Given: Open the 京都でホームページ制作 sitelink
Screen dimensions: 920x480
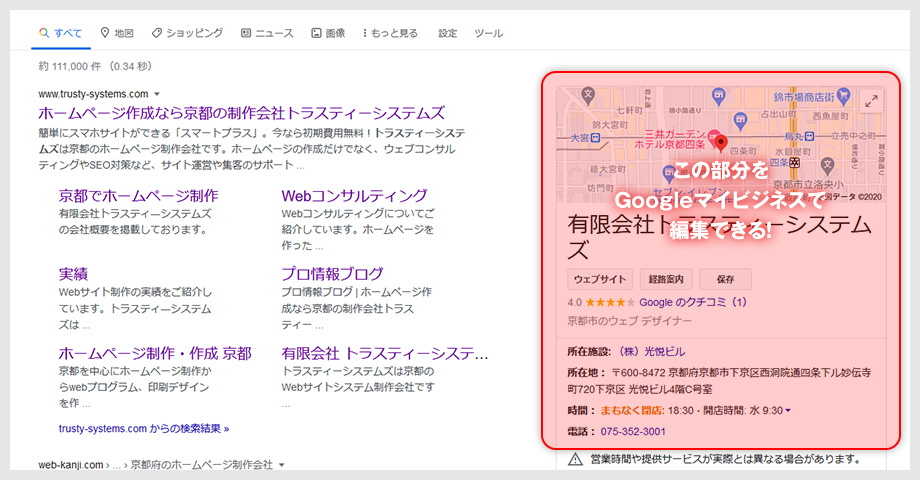Looking at the screenshot, I should (x=138, y=196).
